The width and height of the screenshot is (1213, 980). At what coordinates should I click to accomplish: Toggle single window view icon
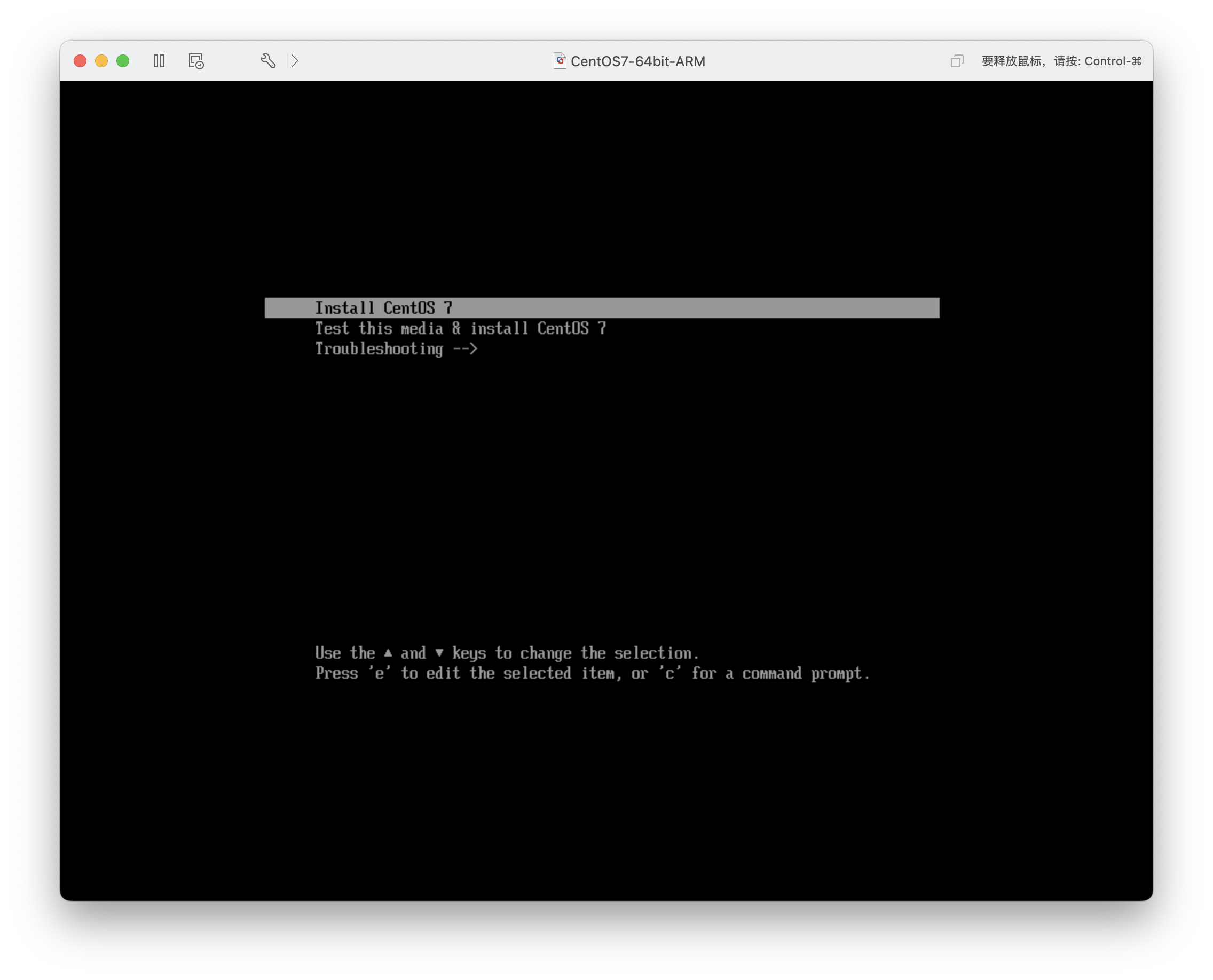957,61
